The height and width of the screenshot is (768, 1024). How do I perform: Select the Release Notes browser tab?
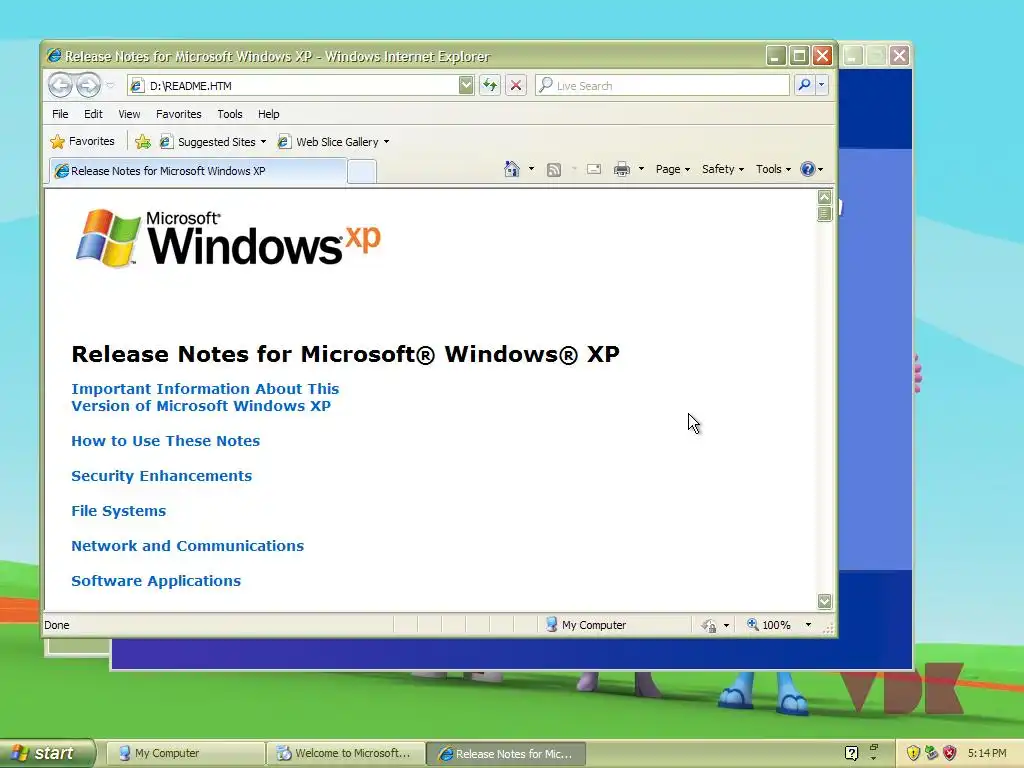[x=198, y=171]
